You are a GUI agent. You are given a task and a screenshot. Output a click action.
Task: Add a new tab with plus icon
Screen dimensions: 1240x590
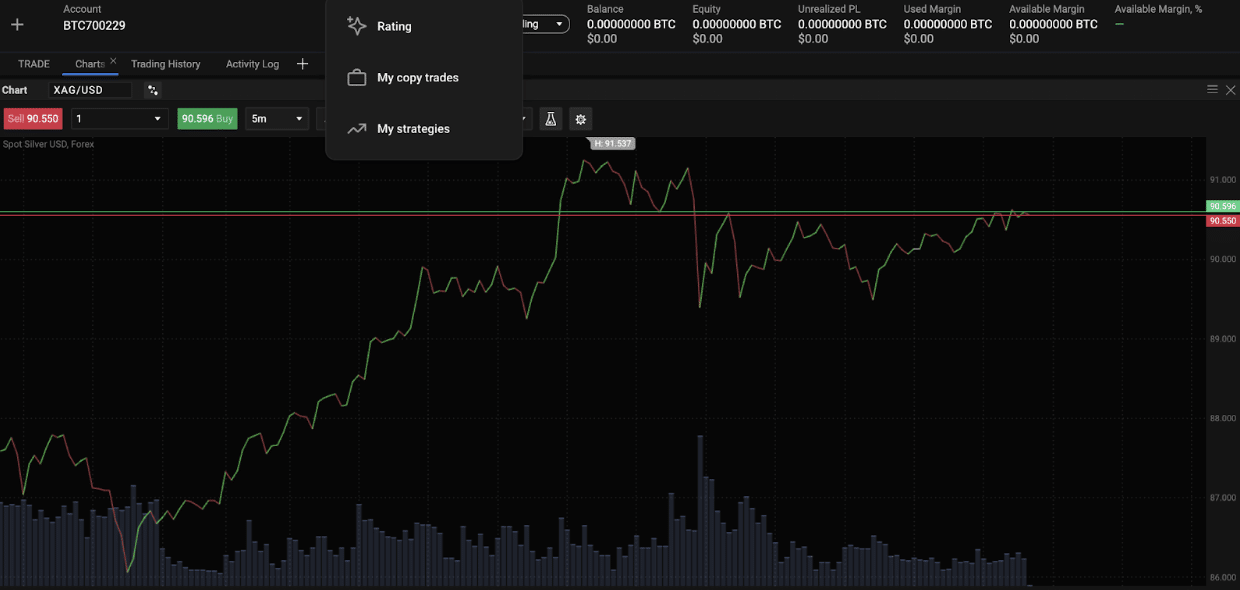[302, 64]
